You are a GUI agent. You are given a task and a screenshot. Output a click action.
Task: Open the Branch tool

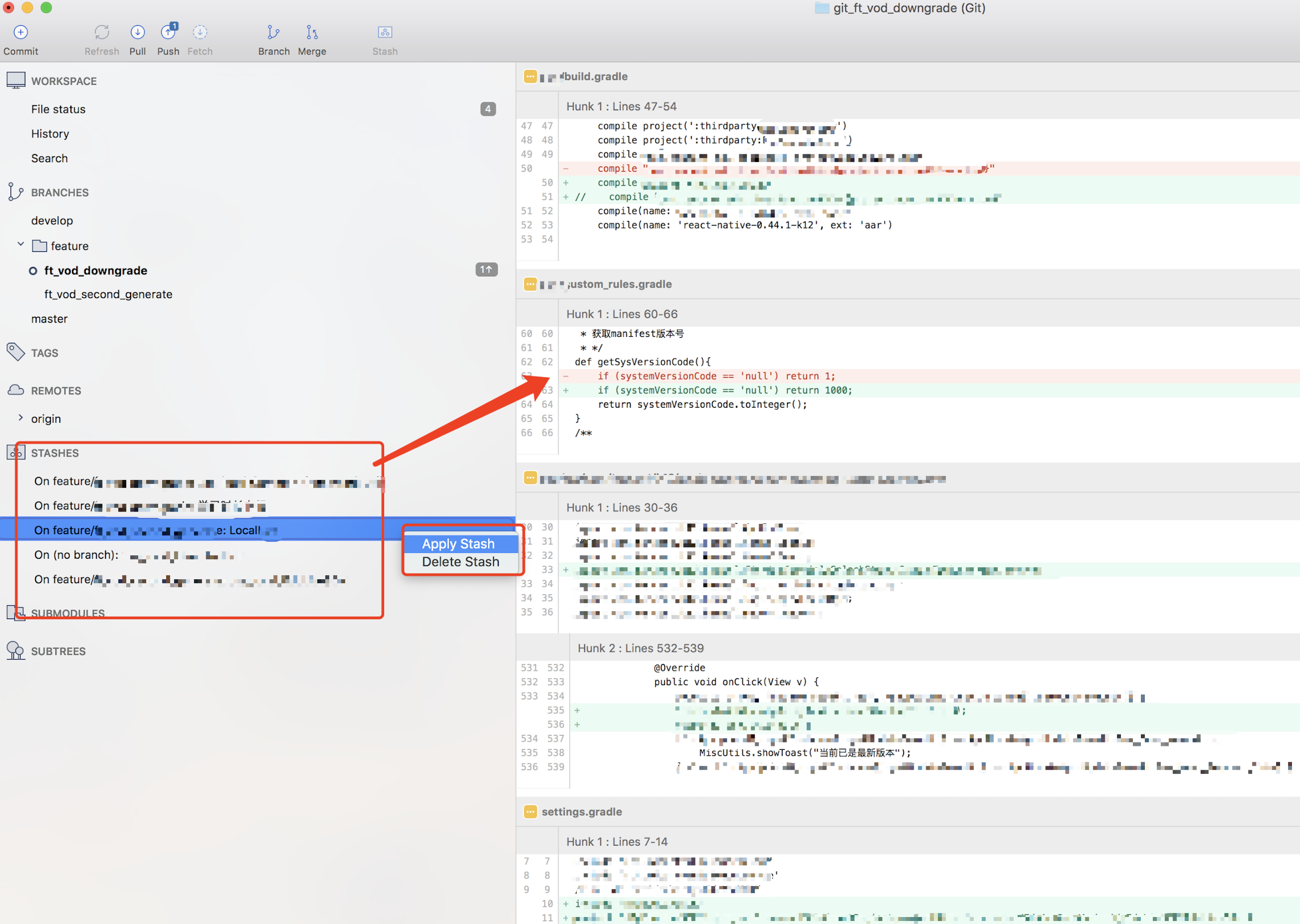[274, 32]
